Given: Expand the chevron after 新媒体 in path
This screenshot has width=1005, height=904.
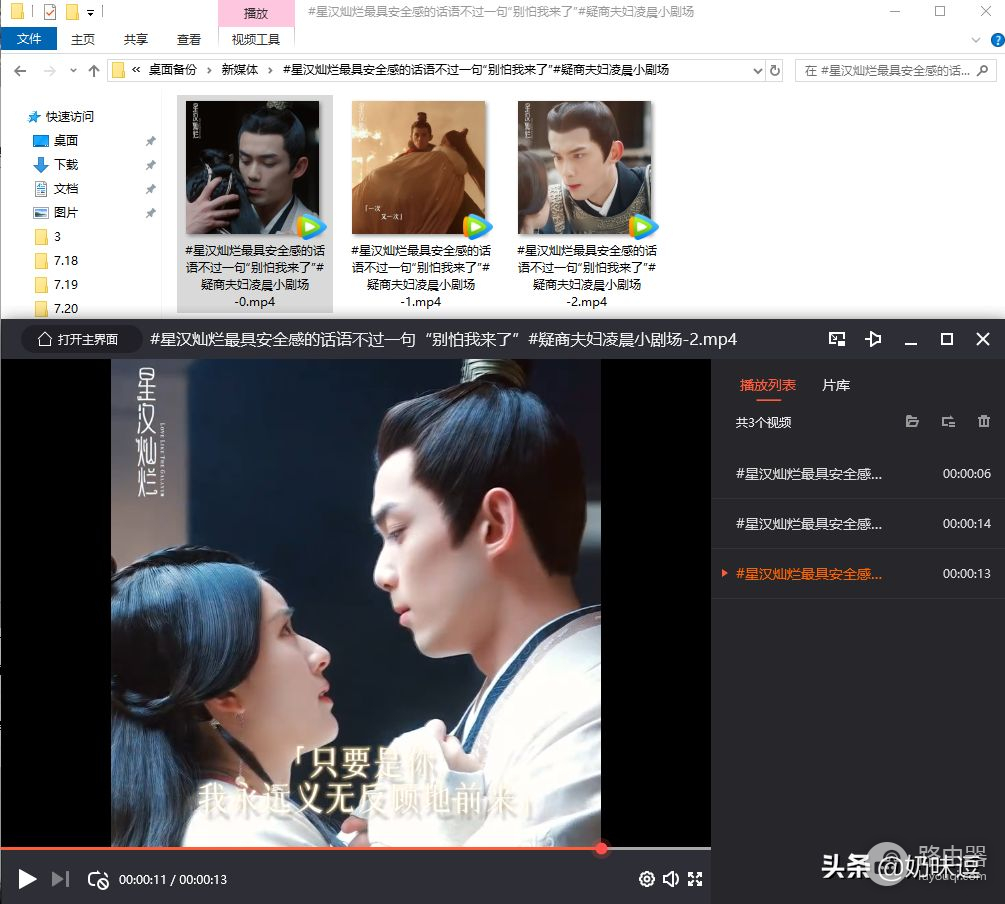Looking at the screenshot, I should (270, 70).
